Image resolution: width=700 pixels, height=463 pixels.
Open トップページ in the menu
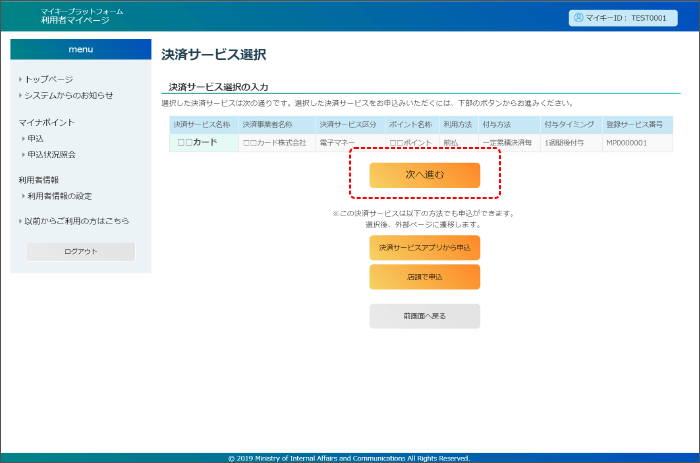coord(49,79)
